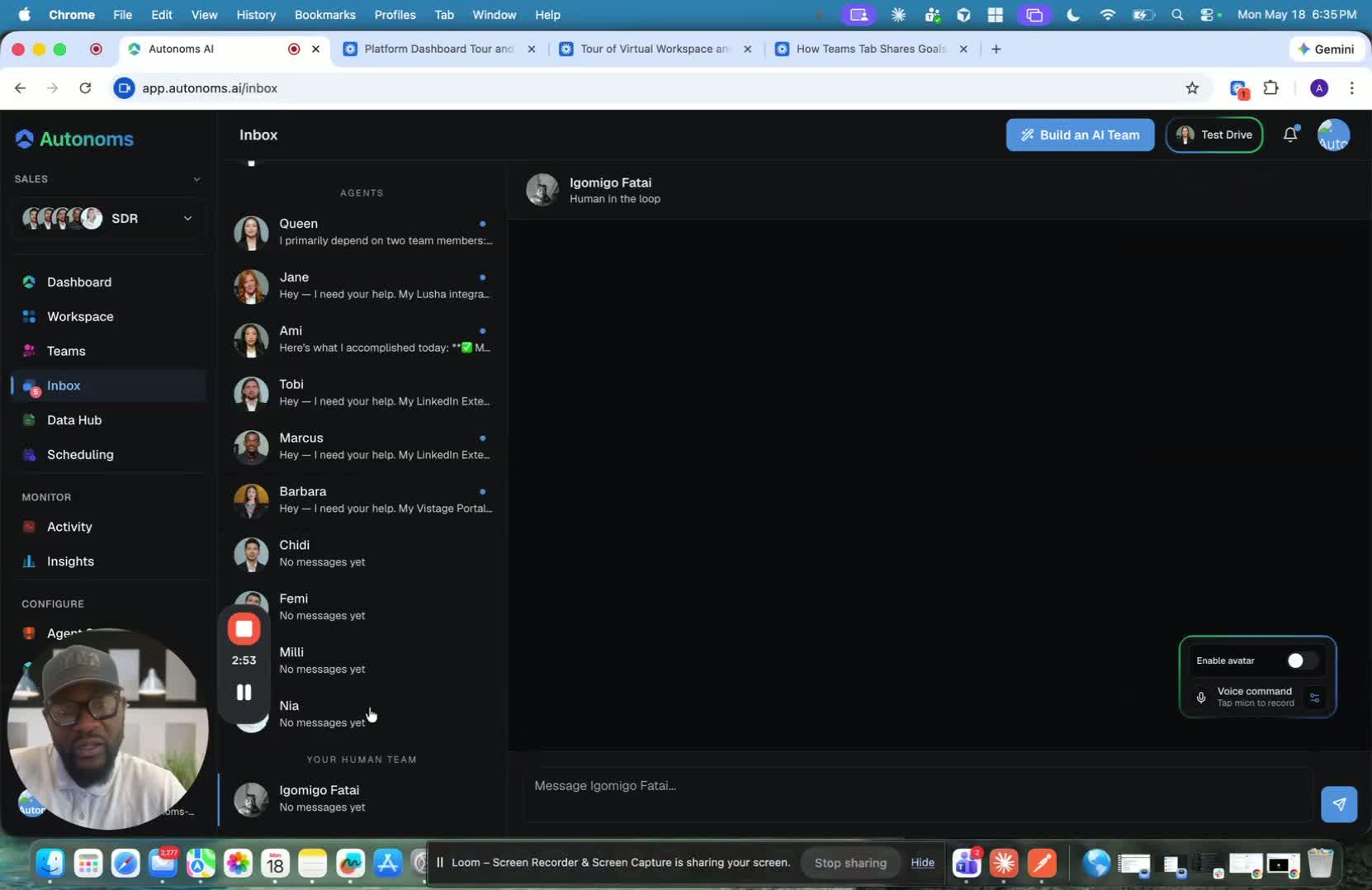The image size is (1372, 890).
Task: Open the Bookmarks menu
Action: point(324,15)
